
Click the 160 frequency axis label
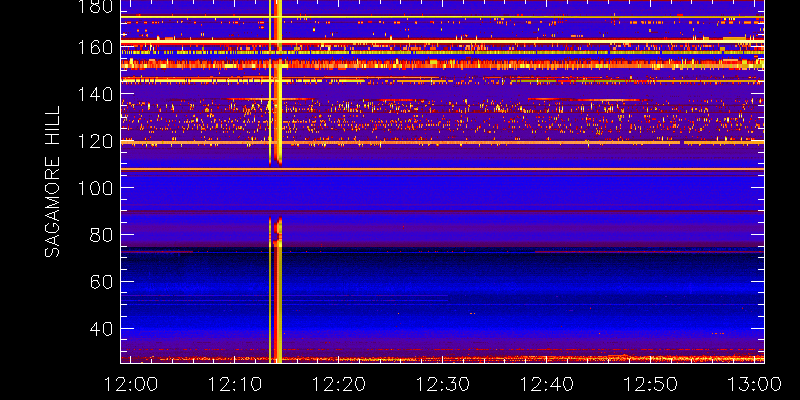pos(95,47)
